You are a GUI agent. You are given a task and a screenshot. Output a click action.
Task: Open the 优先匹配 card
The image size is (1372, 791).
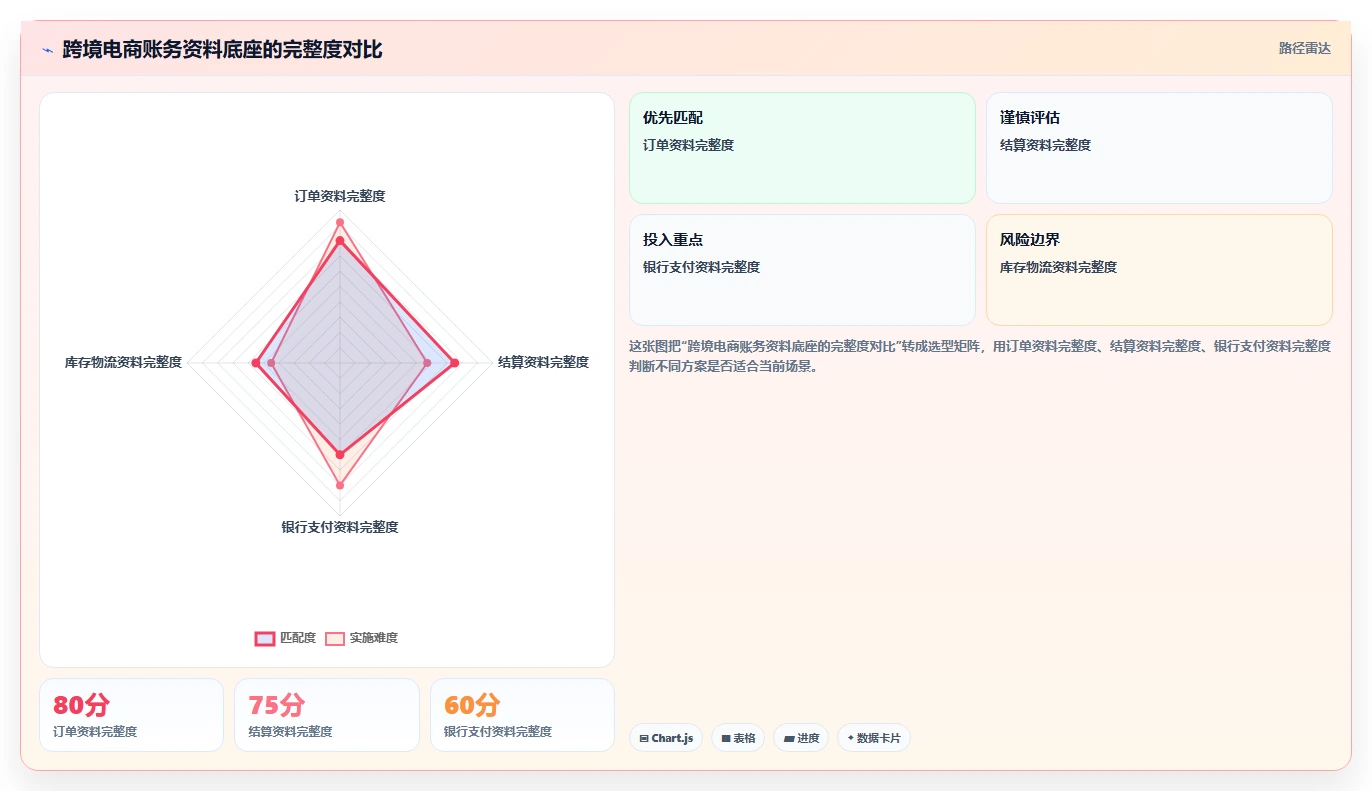(802, 148)
